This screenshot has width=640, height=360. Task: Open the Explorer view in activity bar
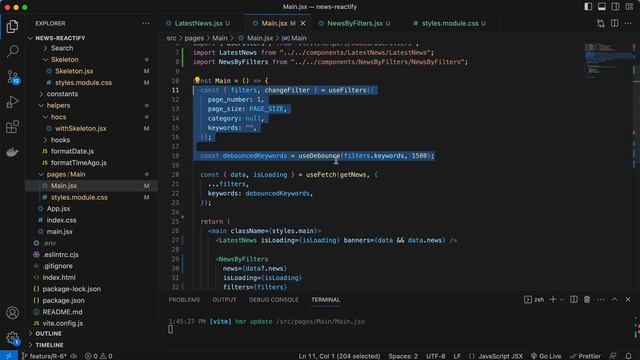[12, 27]
